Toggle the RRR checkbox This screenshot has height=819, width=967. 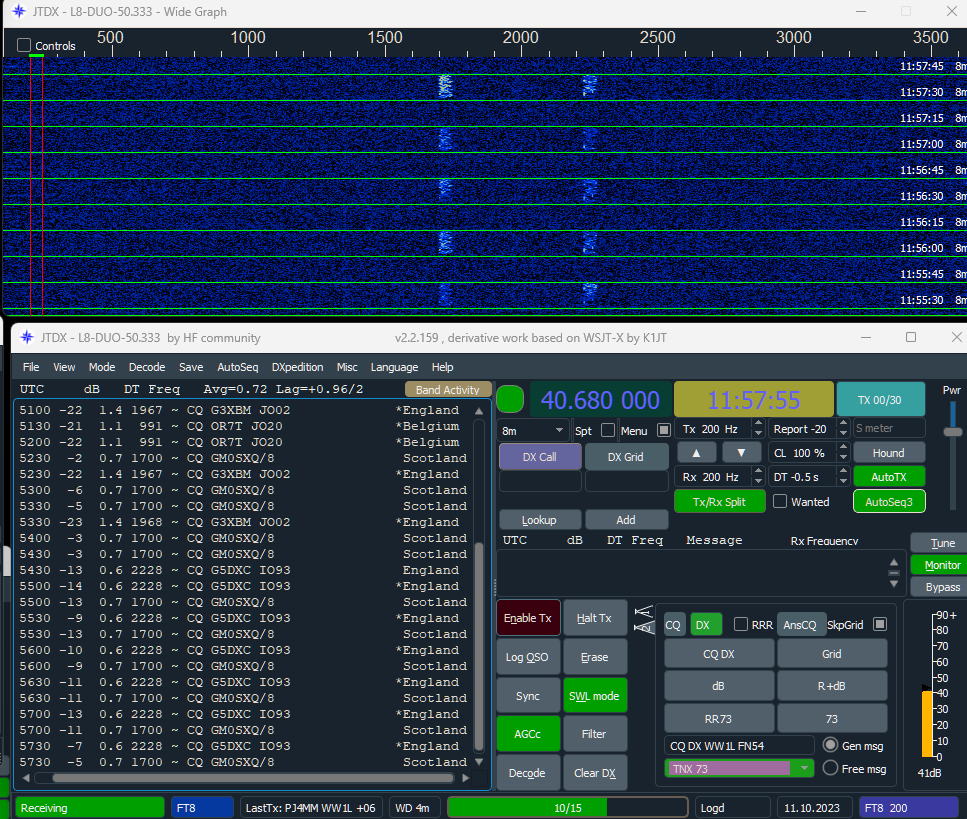[741, 624]
